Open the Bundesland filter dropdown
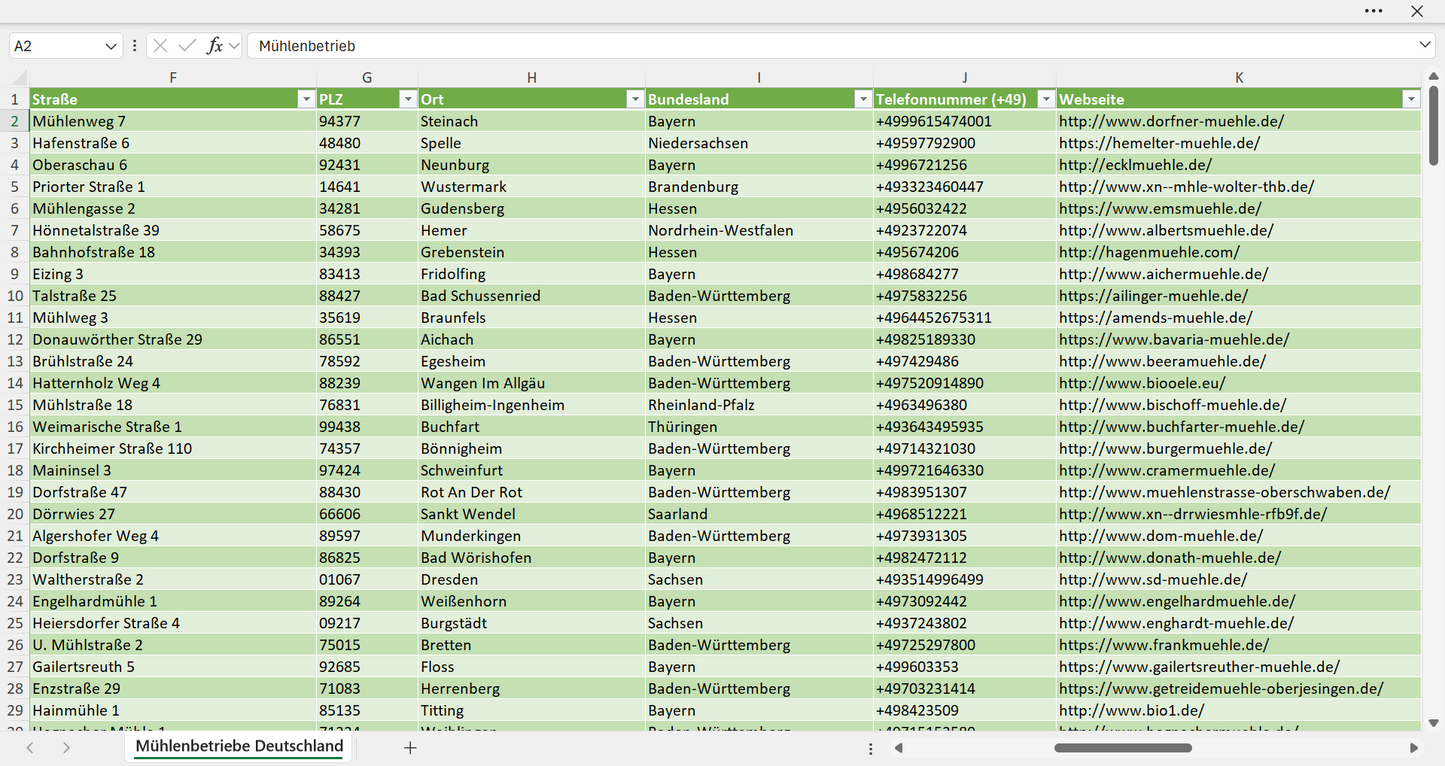Viewport: 1445px width, 766px height. pyautogui.click(x=863, y=99)
